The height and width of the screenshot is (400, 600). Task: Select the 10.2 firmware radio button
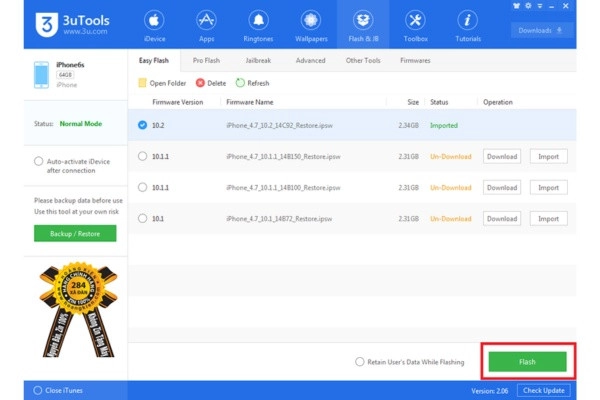143,125
